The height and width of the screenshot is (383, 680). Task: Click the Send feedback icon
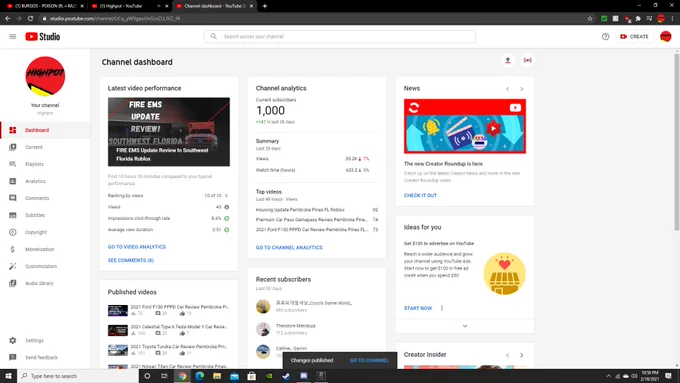[13, 357]
